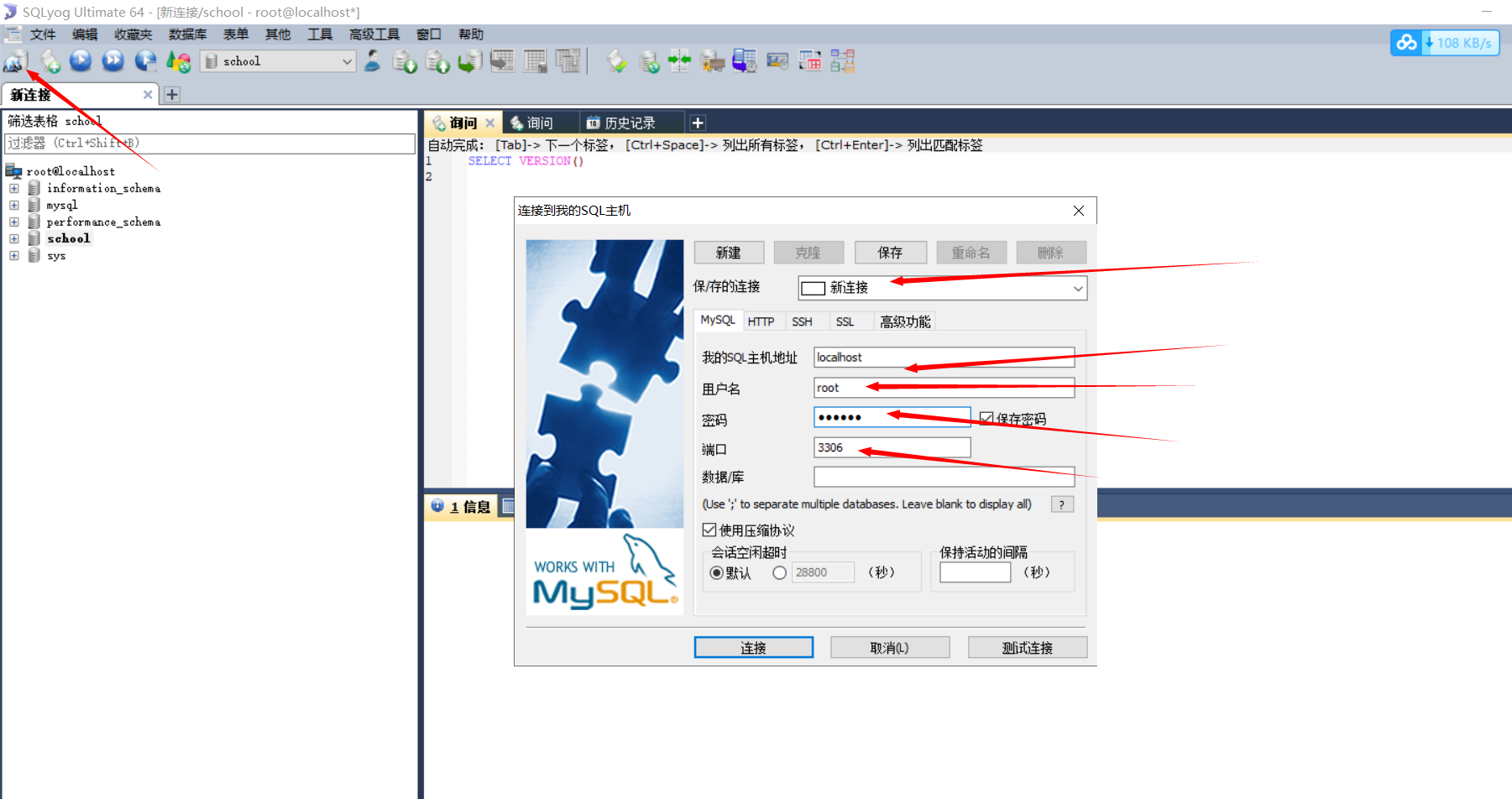Open the 数据库 menu
The image size is (1512, 799).
[187, 34]
